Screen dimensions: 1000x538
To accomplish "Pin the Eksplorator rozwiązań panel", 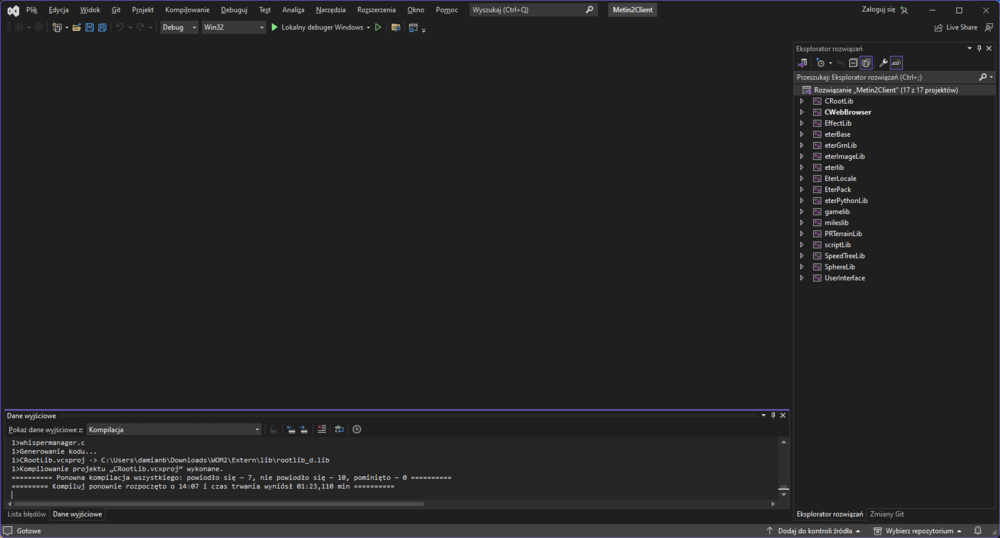I will click(980, 48).
